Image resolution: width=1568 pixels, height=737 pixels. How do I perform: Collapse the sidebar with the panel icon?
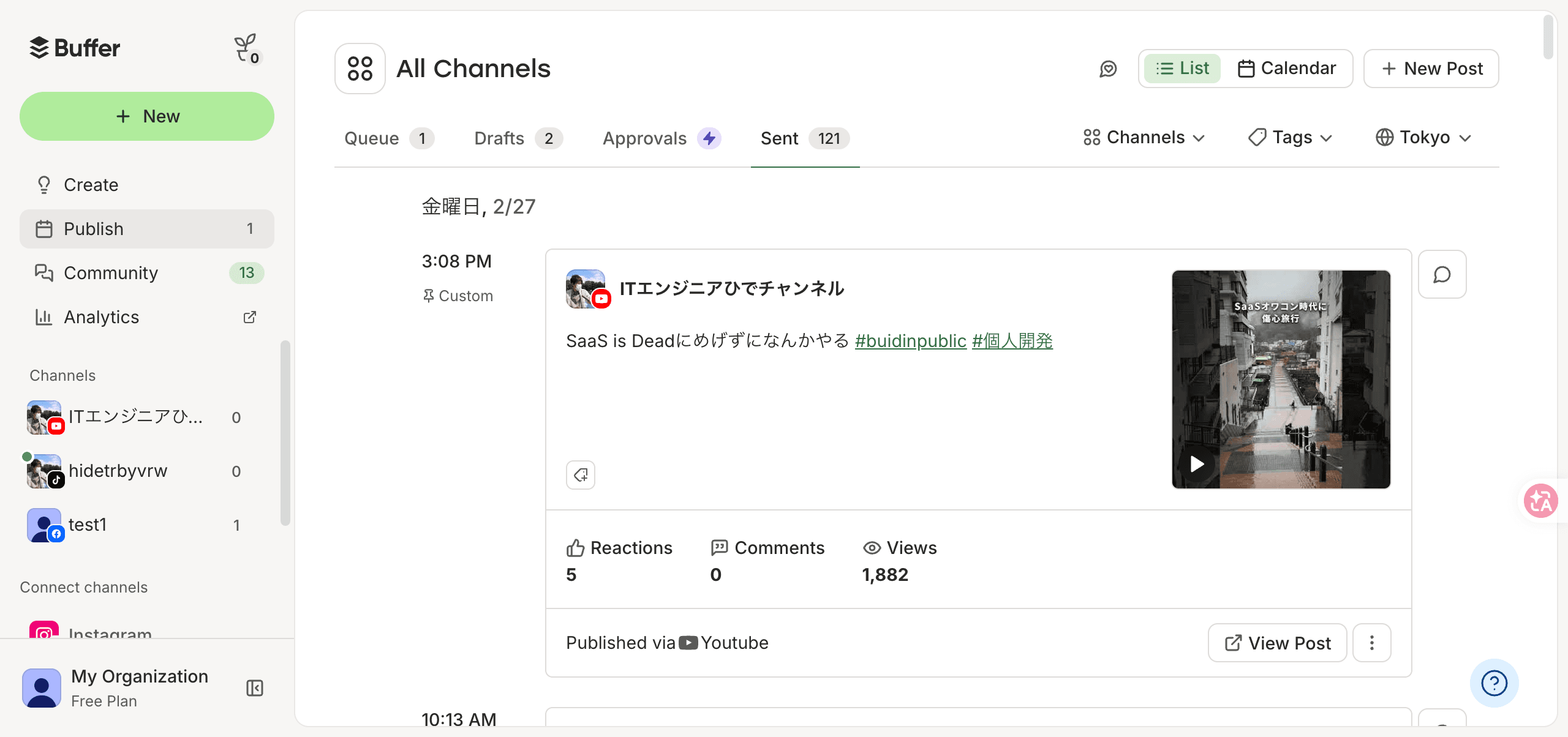click(254, 687)
